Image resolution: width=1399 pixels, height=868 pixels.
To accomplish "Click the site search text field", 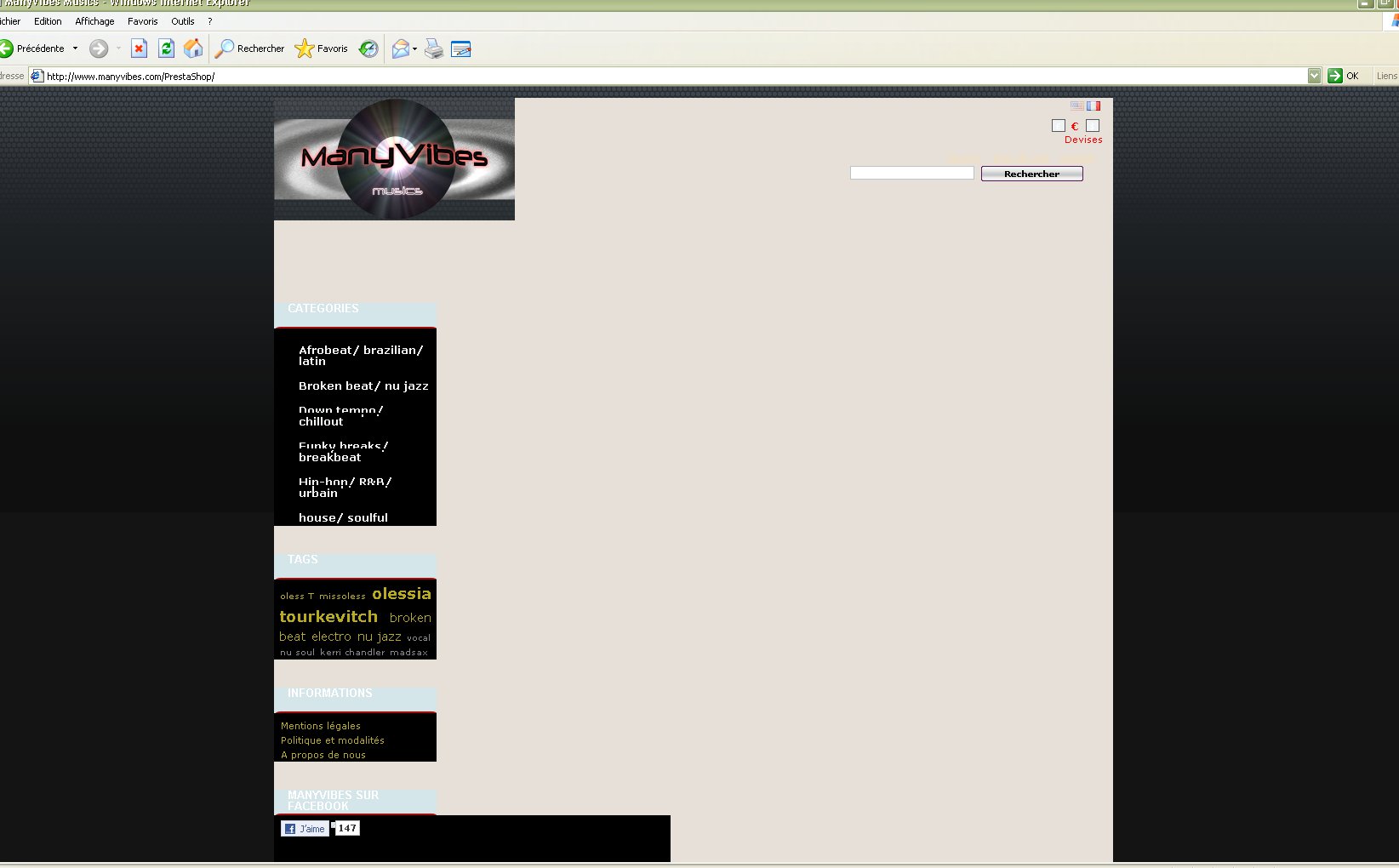I will 911,174.
